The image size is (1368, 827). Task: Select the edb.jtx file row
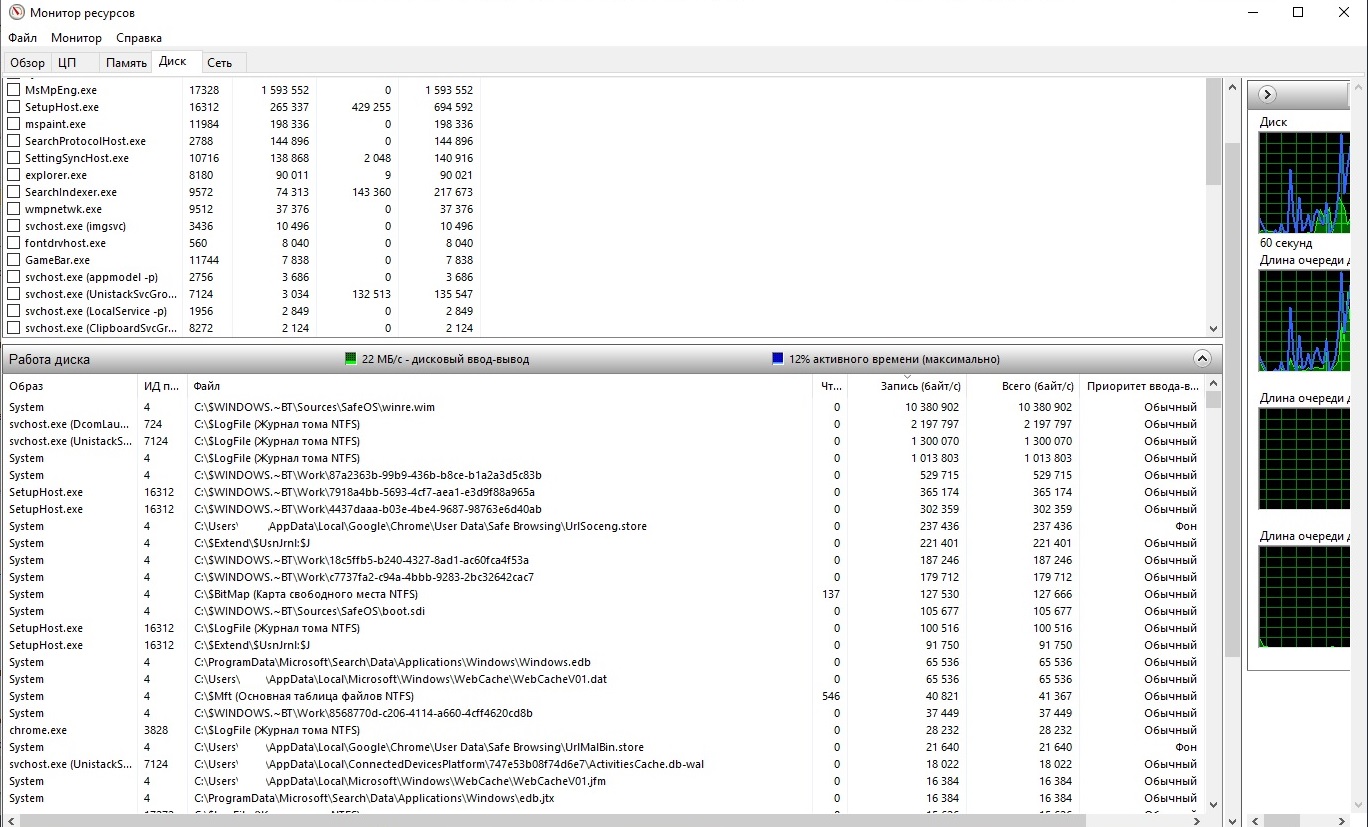pyautogui.click(x=604, y=798)
